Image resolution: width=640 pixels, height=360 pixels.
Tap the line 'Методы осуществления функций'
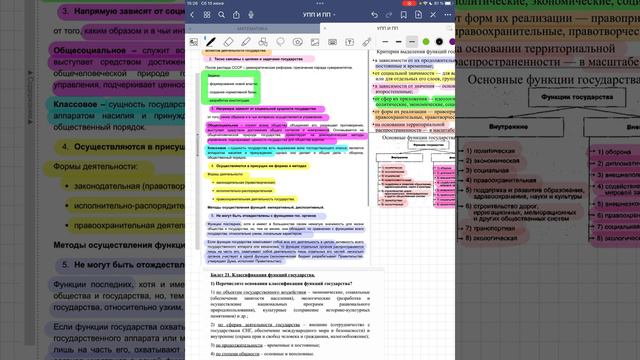coord(265,207)
